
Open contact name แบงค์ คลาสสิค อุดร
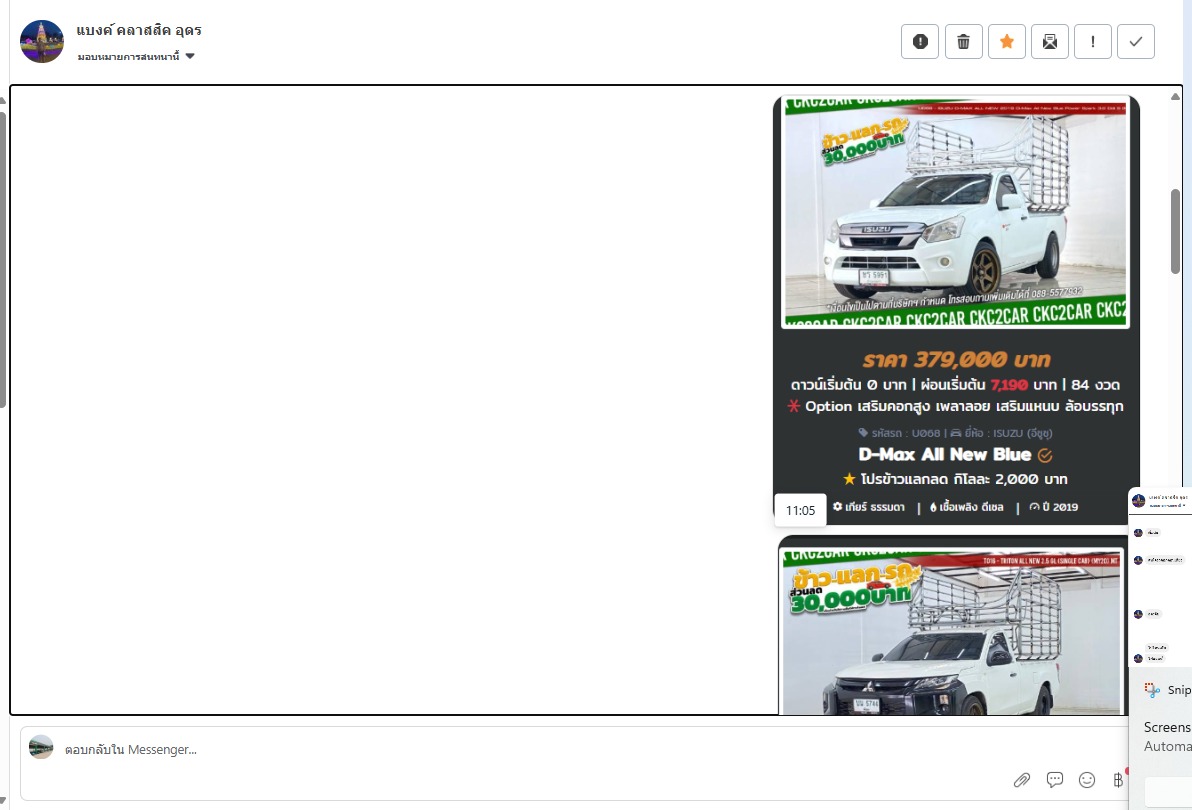point(139,30)
